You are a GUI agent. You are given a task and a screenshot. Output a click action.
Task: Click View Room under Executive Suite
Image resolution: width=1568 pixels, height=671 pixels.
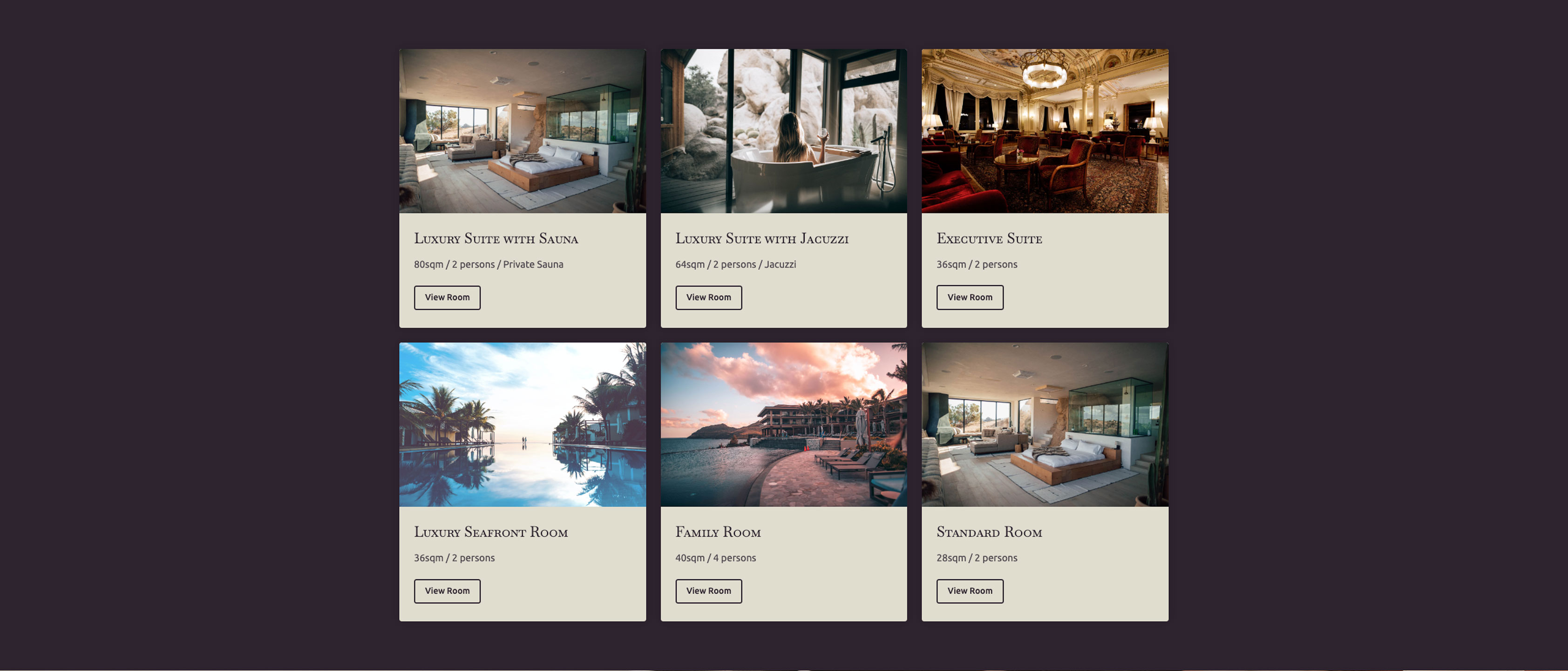[x=969, y=297]
